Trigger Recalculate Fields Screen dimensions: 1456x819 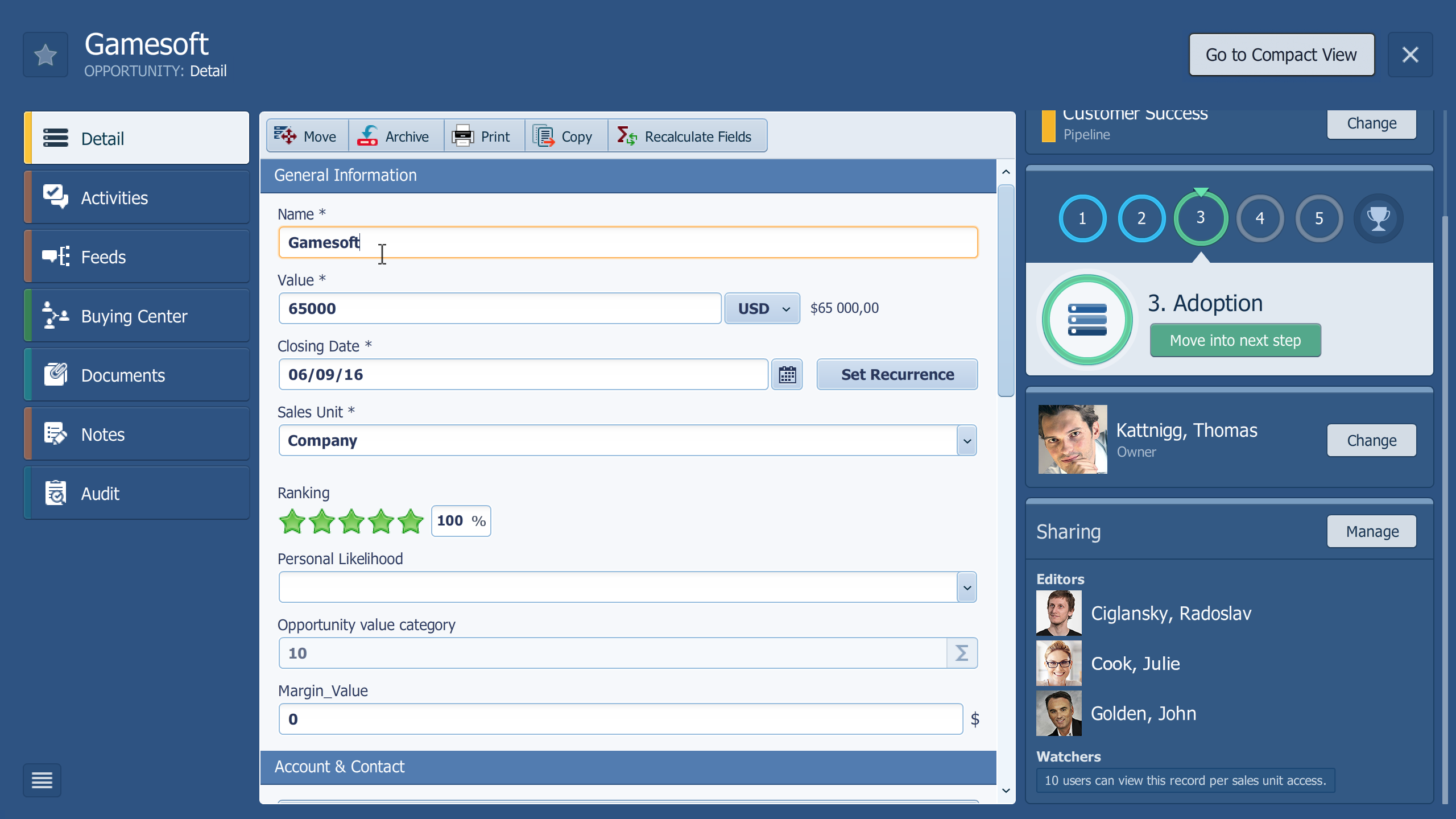(626, 136)
